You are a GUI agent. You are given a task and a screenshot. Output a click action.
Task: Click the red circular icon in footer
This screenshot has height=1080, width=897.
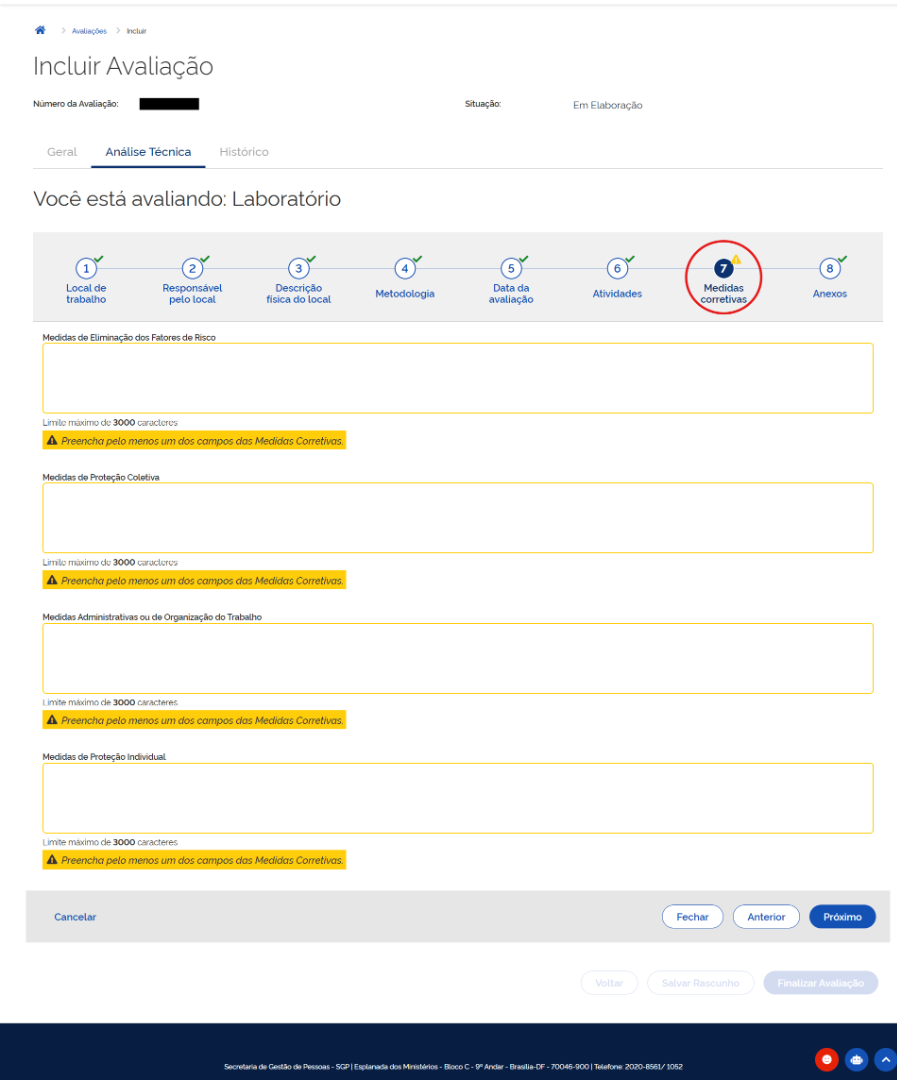tap(827, 1059)
